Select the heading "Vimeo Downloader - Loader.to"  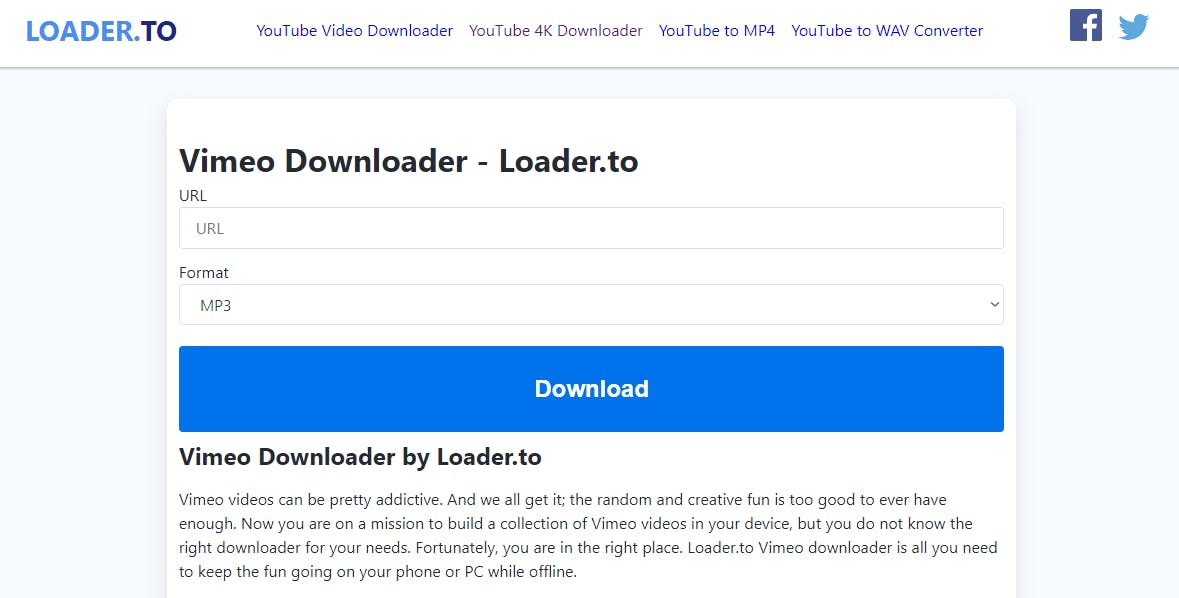tap(408, 161)
